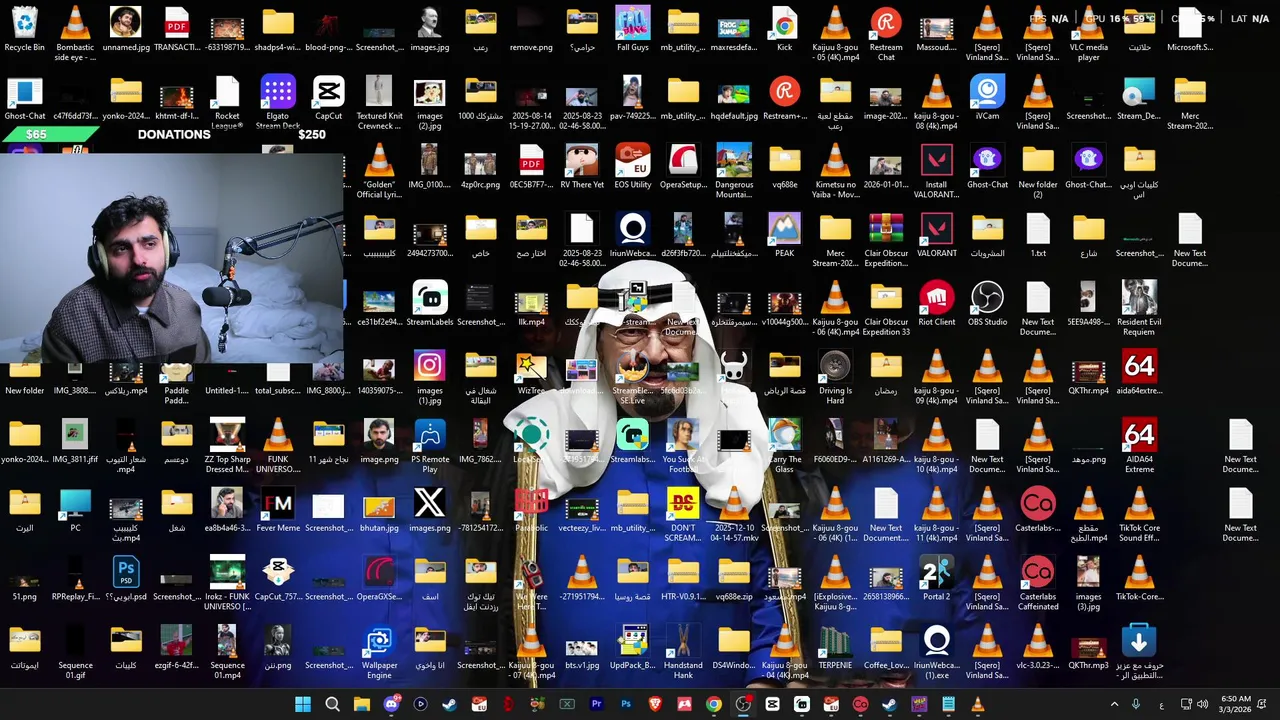Viewport: 1280px width, 720px height.
Task: Launch PEAK from the desktop
Action: pyautogui.click(x=784, y=236)
